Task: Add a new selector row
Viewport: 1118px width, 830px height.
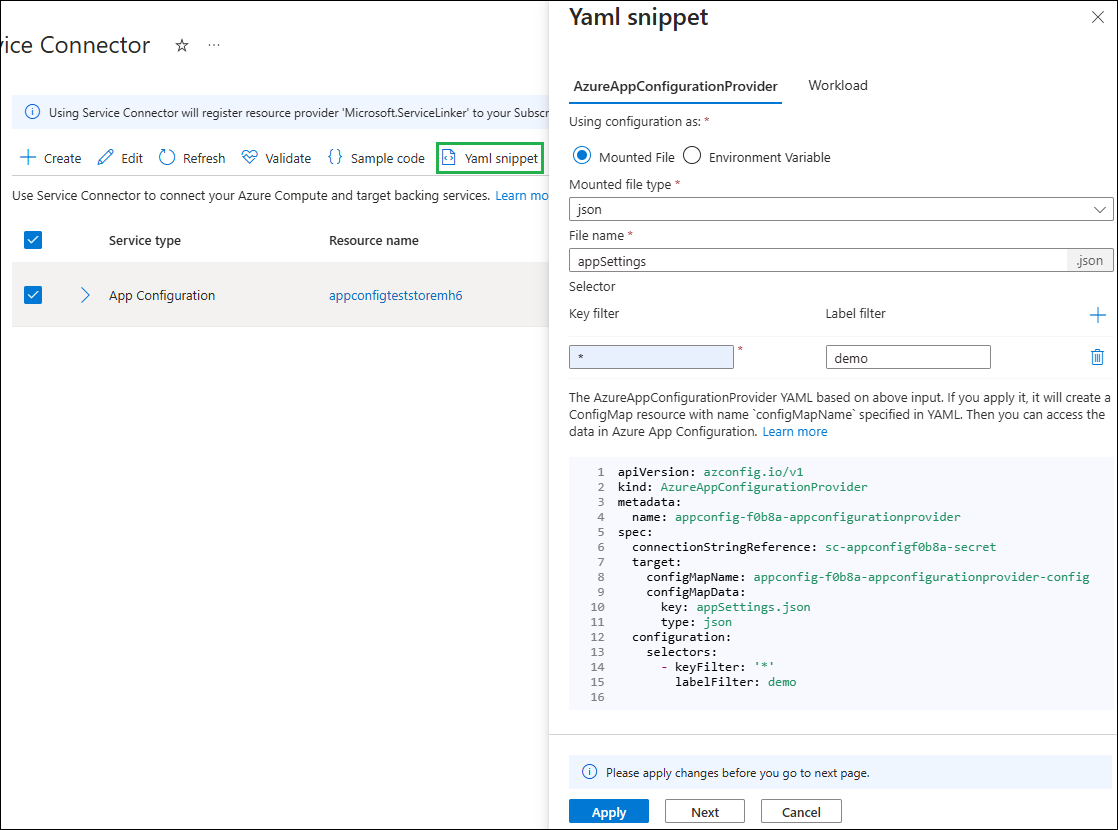Action: pyautogui.click(x=1097, y=314)
